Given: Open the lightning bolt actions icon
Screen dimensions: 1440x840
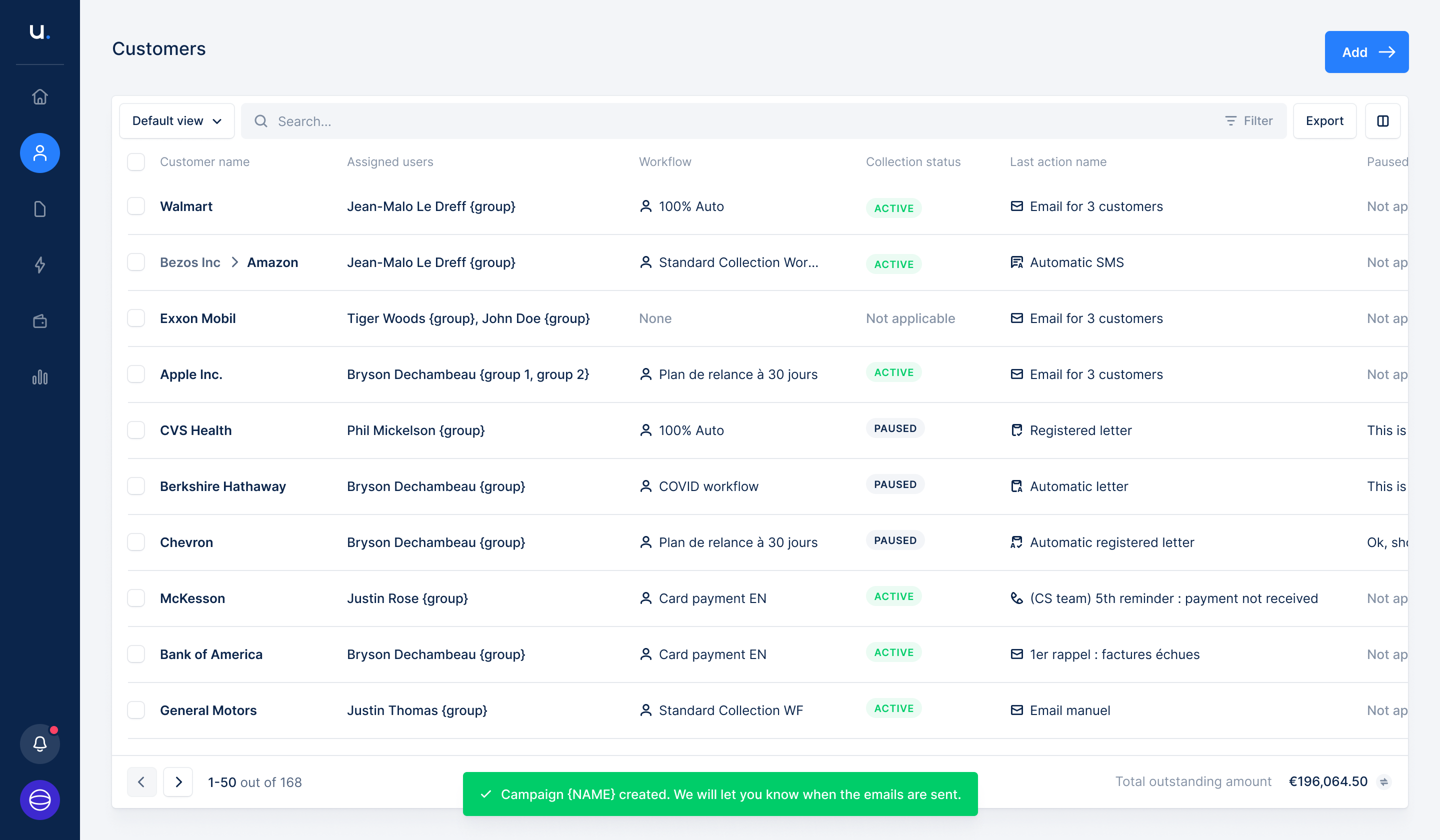Looking at the screenshot, I should pyautogui.click(x=39, y=265).
